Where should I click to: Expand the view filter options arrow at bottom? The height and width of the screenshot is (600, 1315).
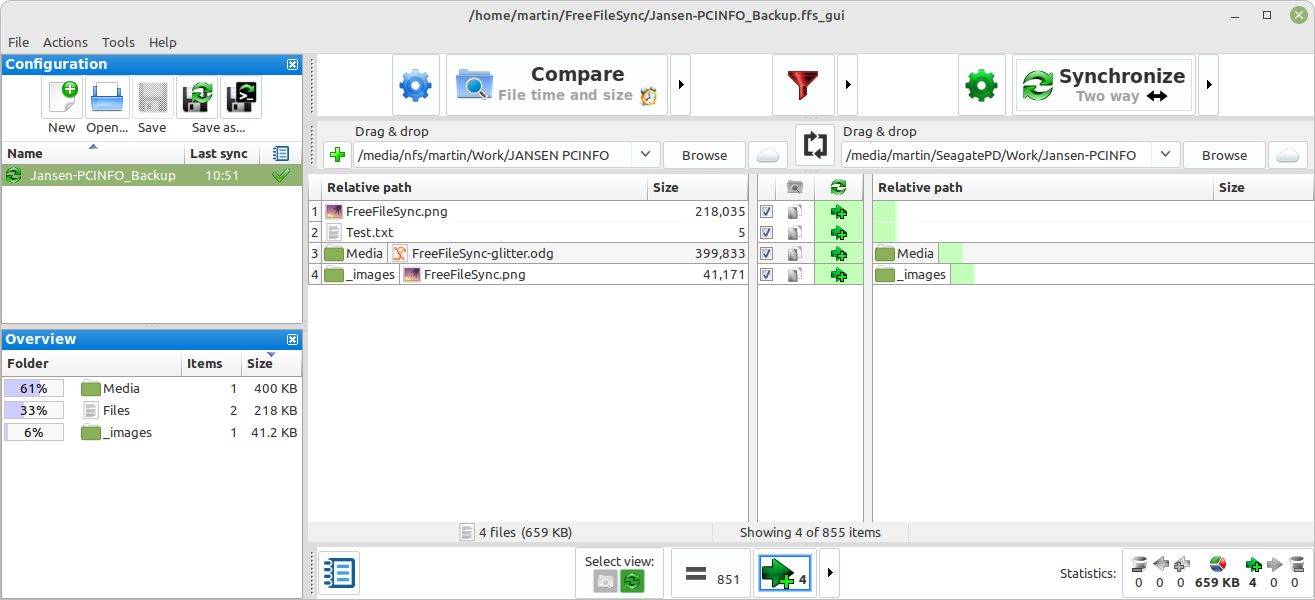point(829,574)
